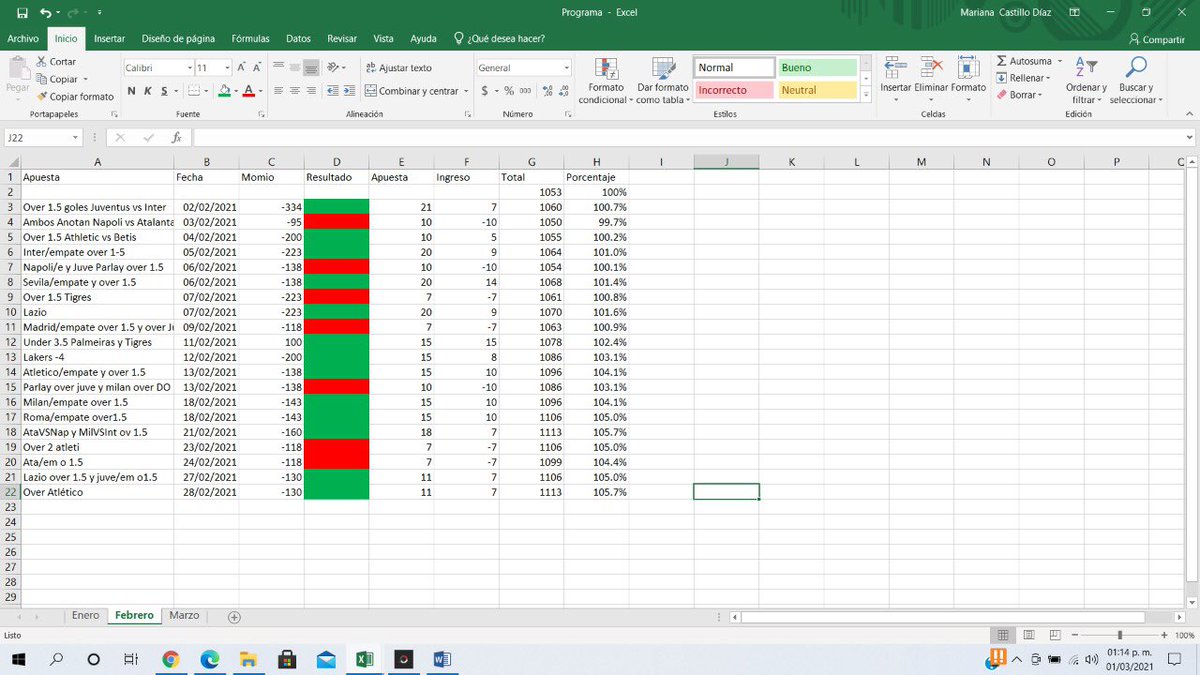Toggle underline S formatting
Screen dimensions: 1200x675
coord(162,91)
